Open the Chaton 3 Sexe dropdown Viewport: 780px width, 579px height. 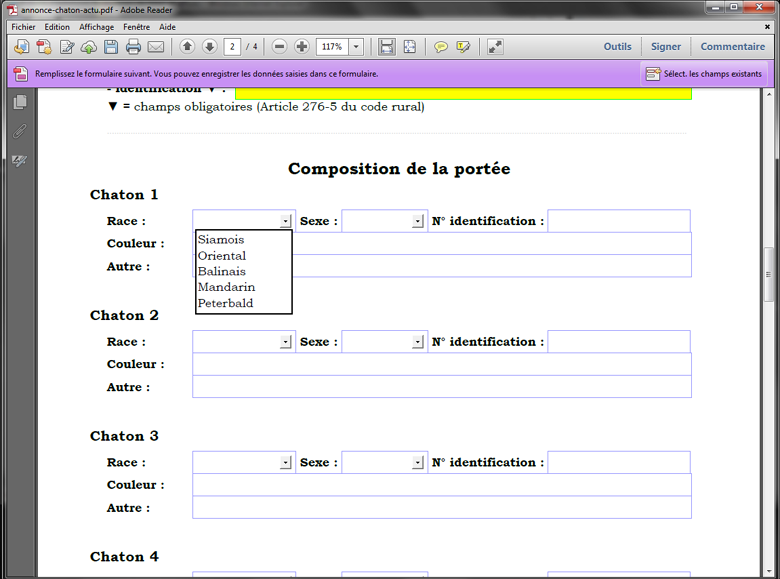click(418, 463)
